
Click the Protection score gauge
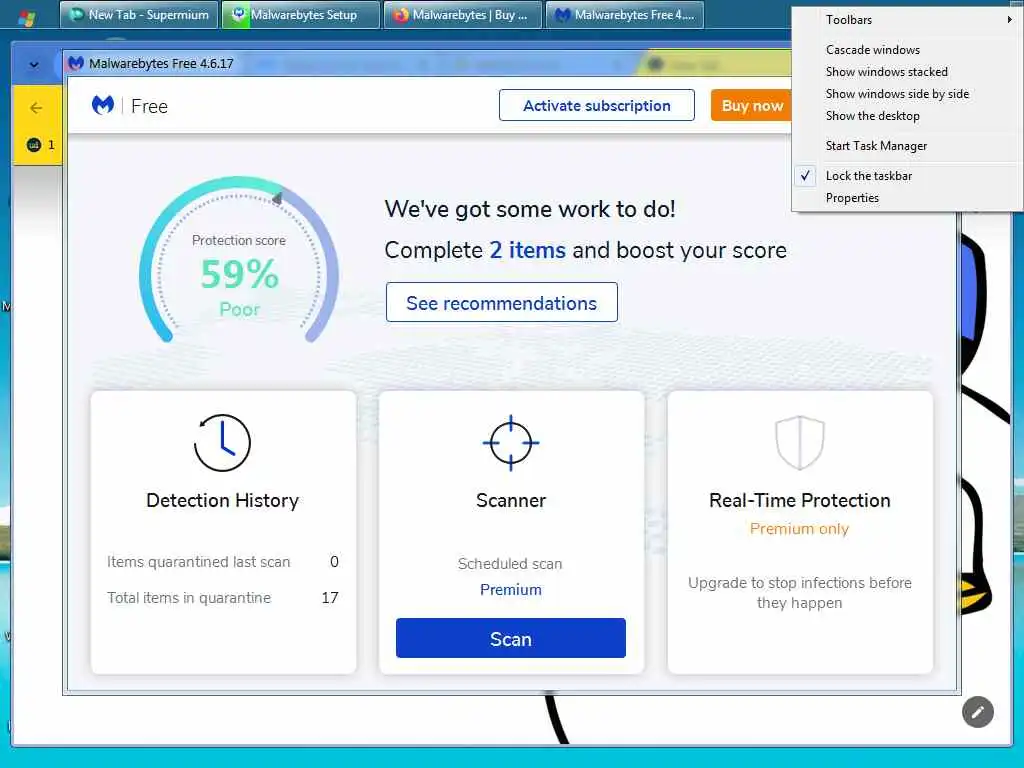239,260
